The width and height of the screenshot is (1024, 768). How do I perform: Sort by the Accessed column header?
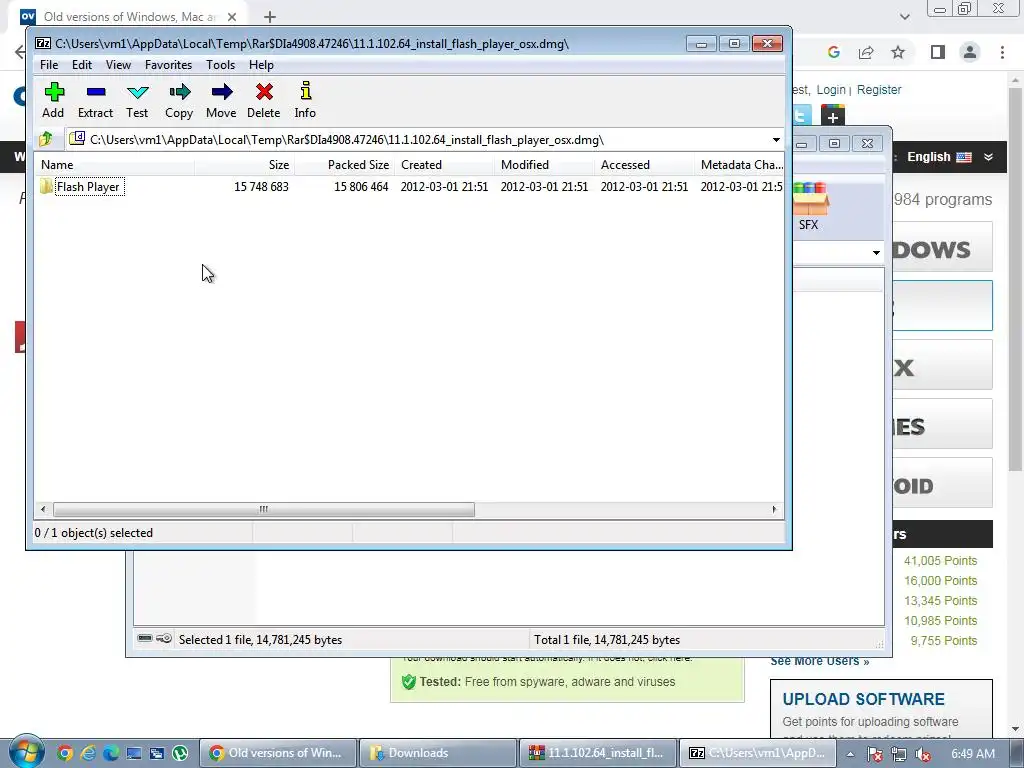click(x=644, y=165)
